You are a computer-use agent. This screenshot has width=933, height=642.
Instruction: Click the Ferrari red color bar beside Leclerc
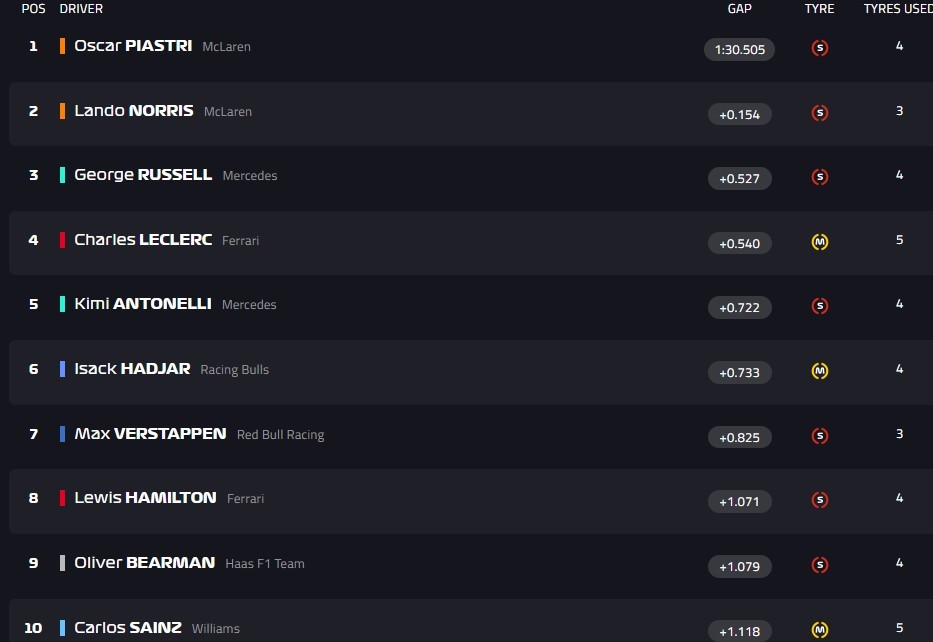tap(63, 240)
